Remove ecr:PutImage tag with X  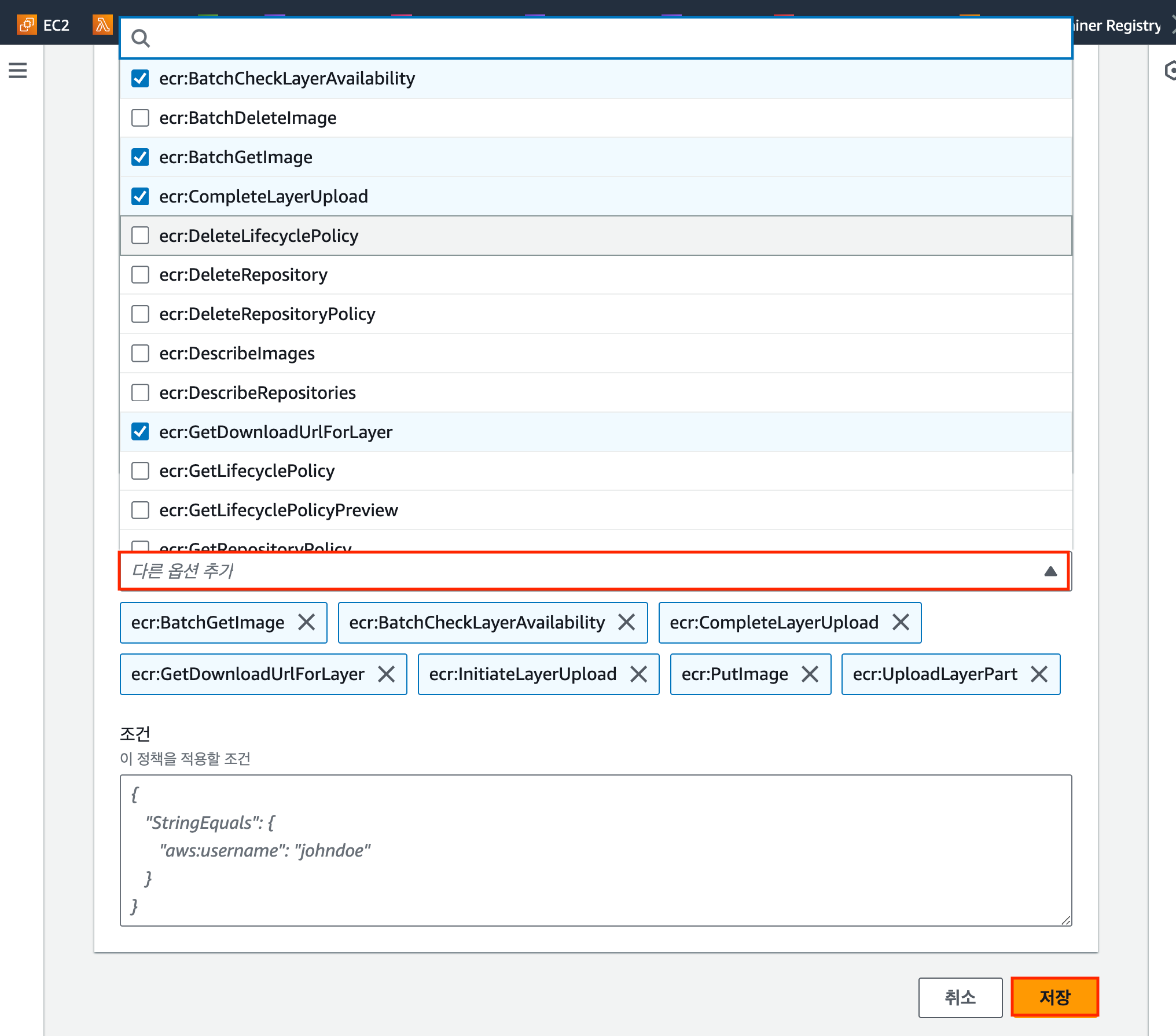point(810,674)
